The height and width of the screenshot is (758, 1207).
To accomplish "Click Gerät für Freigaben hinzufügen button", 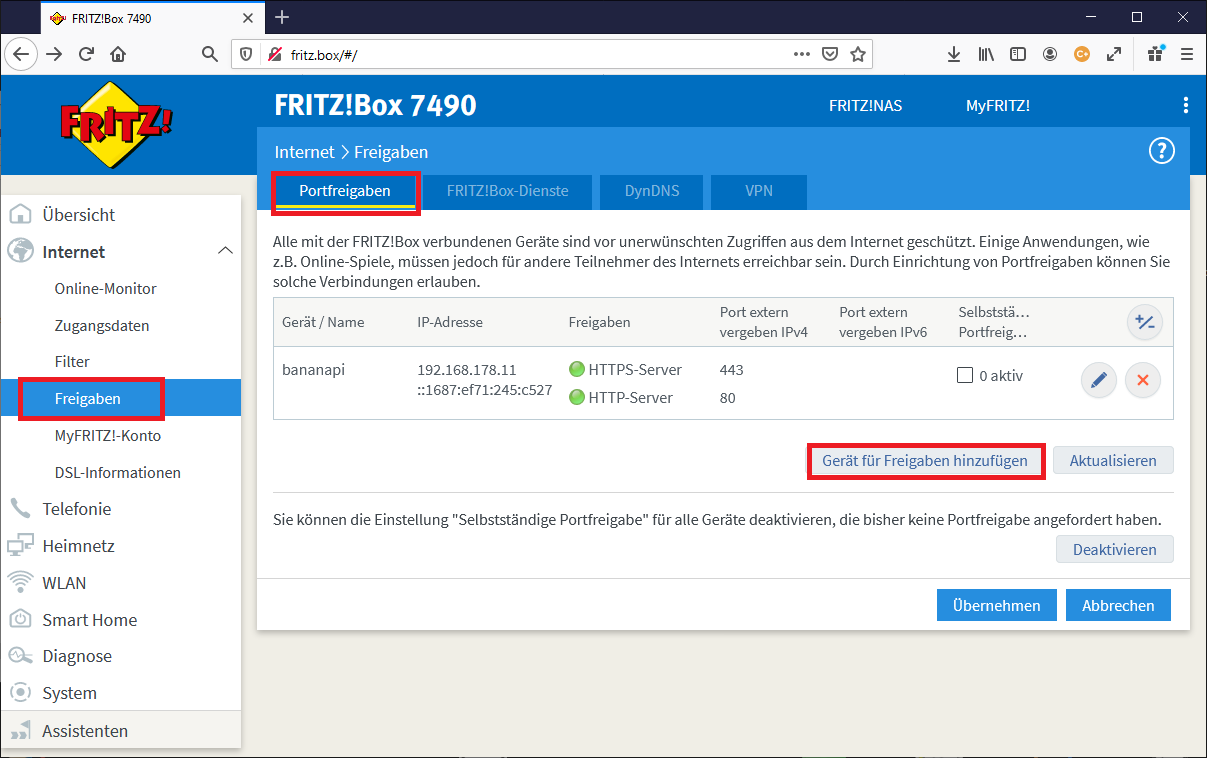I will click(925, 461).
